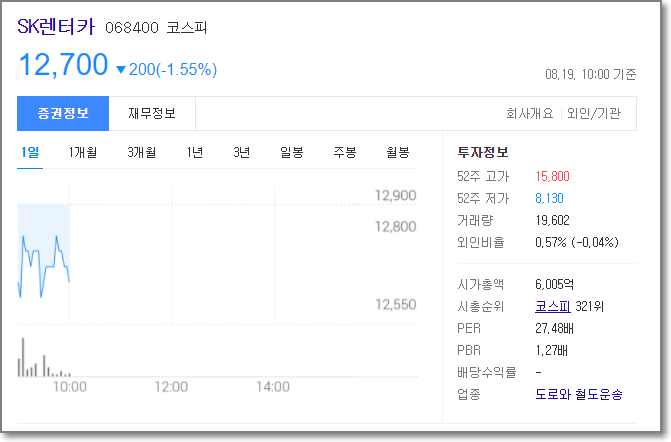This screenshot has height=442, width=671.
Task: Click the 거래량 value 19,602
Action: pos(552,221)
